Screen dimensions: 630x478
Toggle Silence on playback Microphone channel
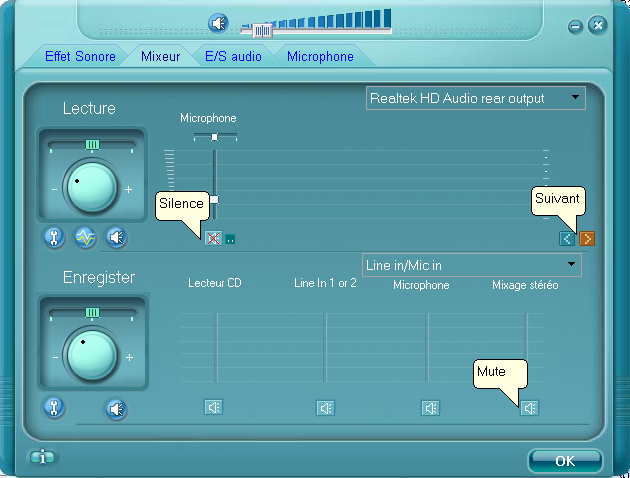(213, 238)
